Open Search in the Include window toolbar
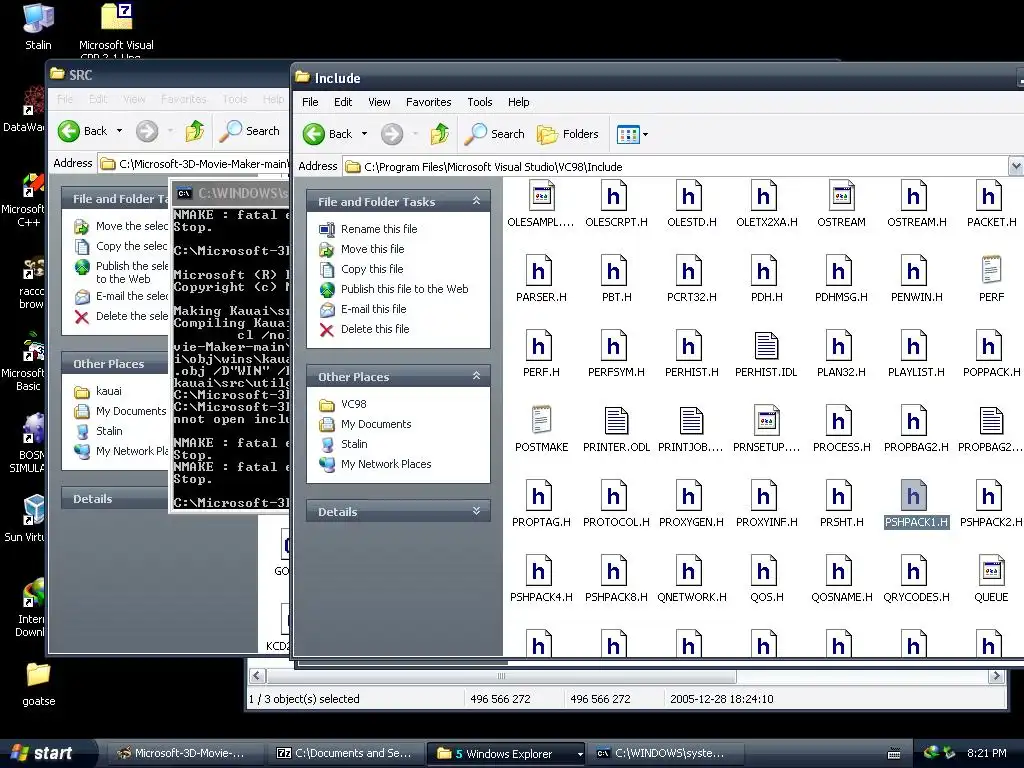Viewport: 1024px width, 768px height. click(x=494, y=134)
